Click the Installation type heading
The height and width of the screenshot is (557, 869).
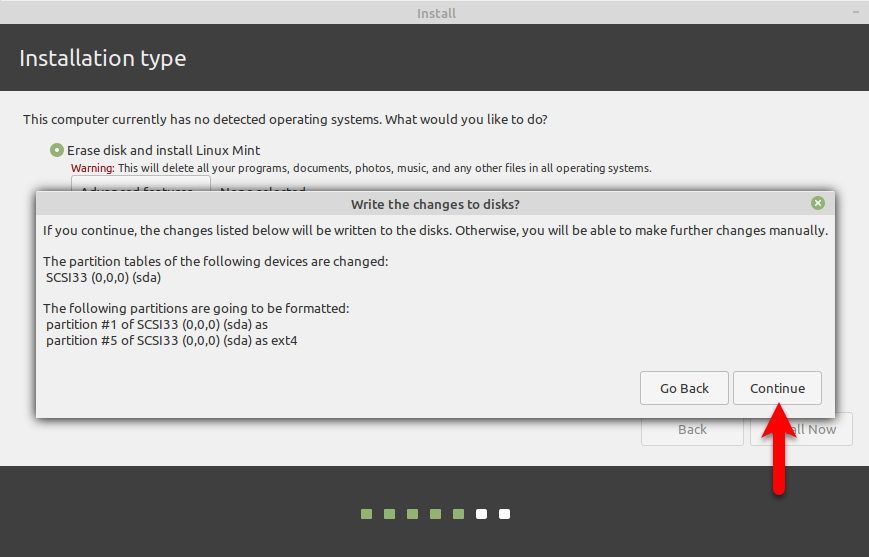103,58
